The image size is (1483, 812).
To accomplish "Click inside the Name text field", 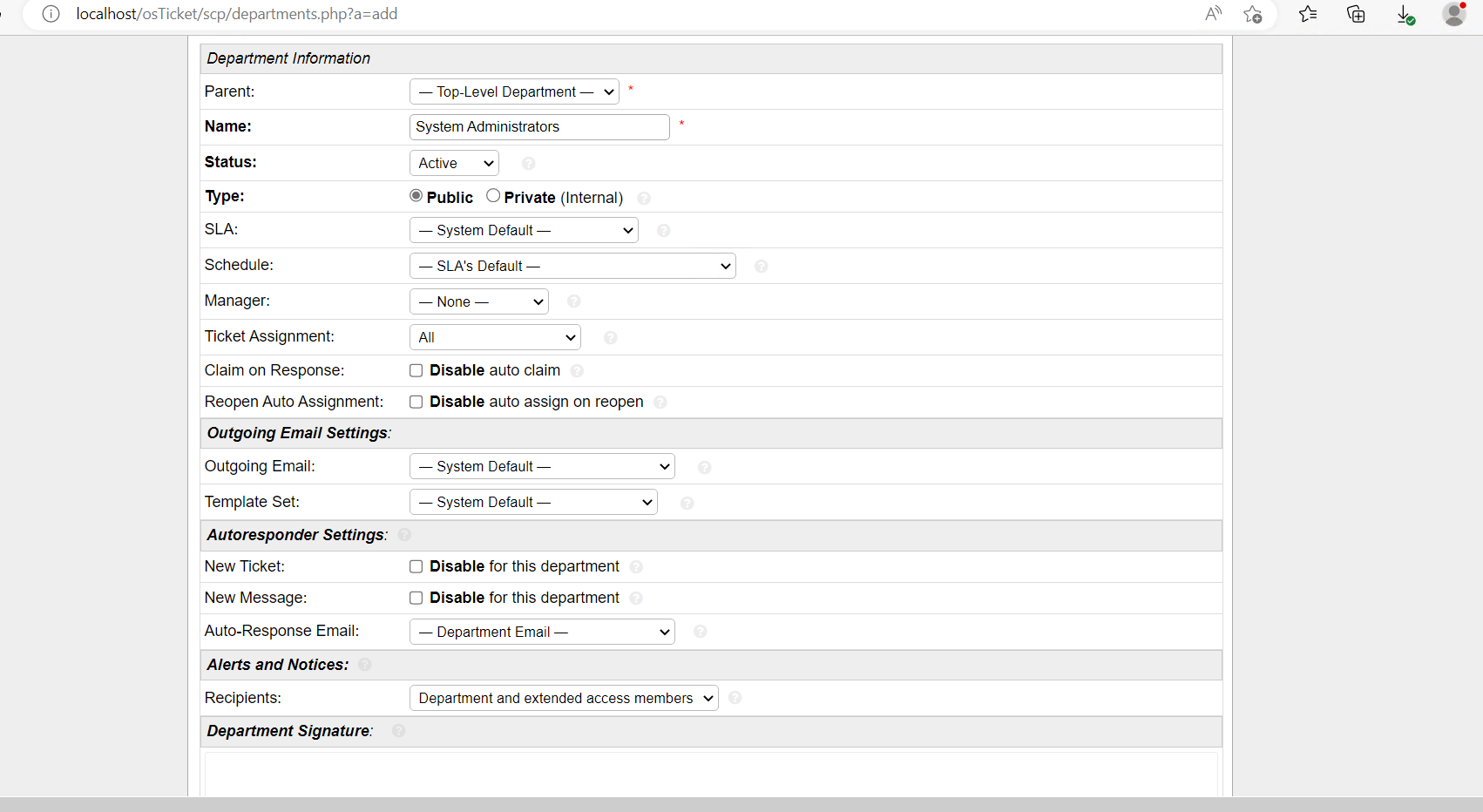I will (538, 126).
